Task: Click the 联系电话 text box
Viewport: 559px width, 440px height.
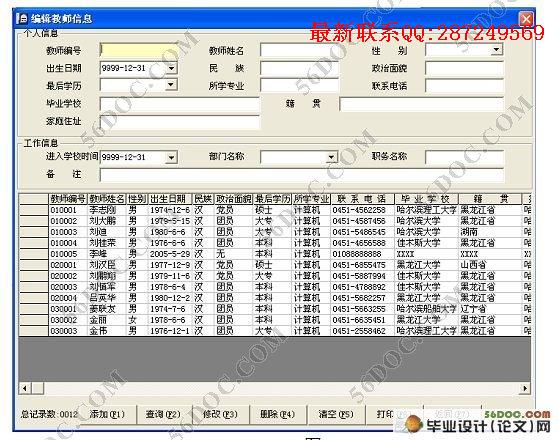Action: click(464, 86)
